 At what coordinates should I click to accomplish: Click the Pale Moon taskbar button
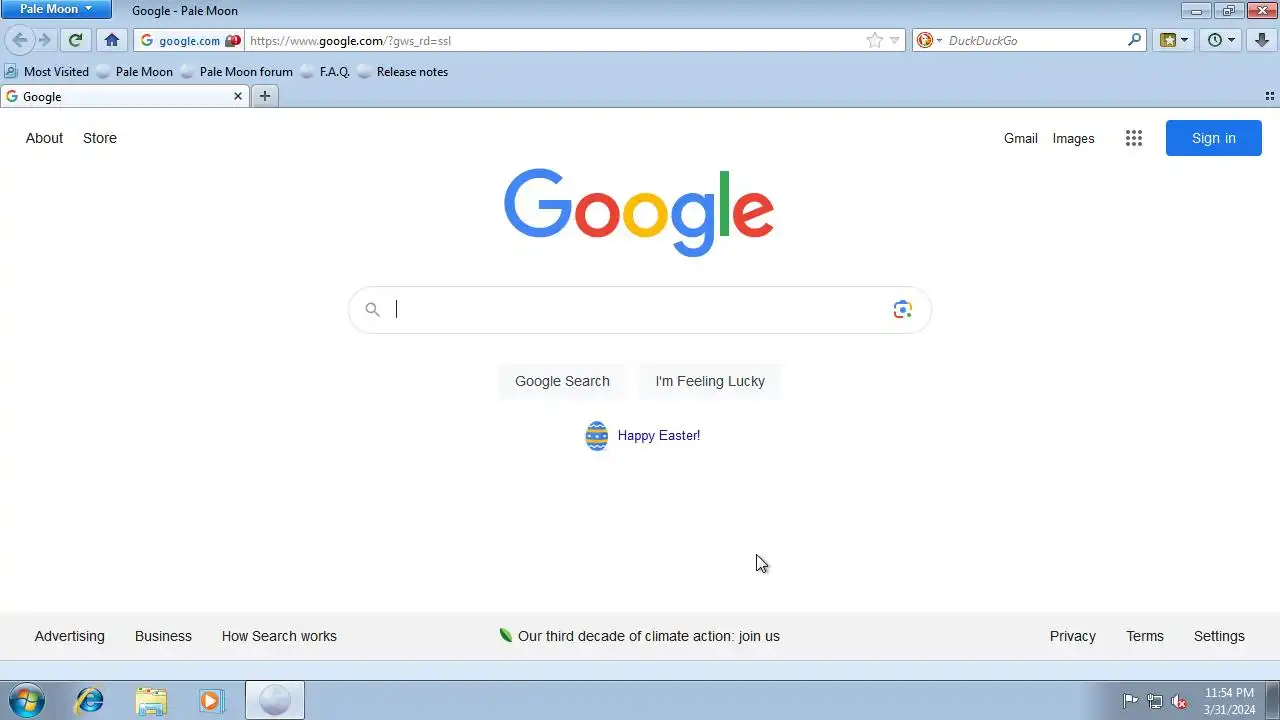[275, 700]
